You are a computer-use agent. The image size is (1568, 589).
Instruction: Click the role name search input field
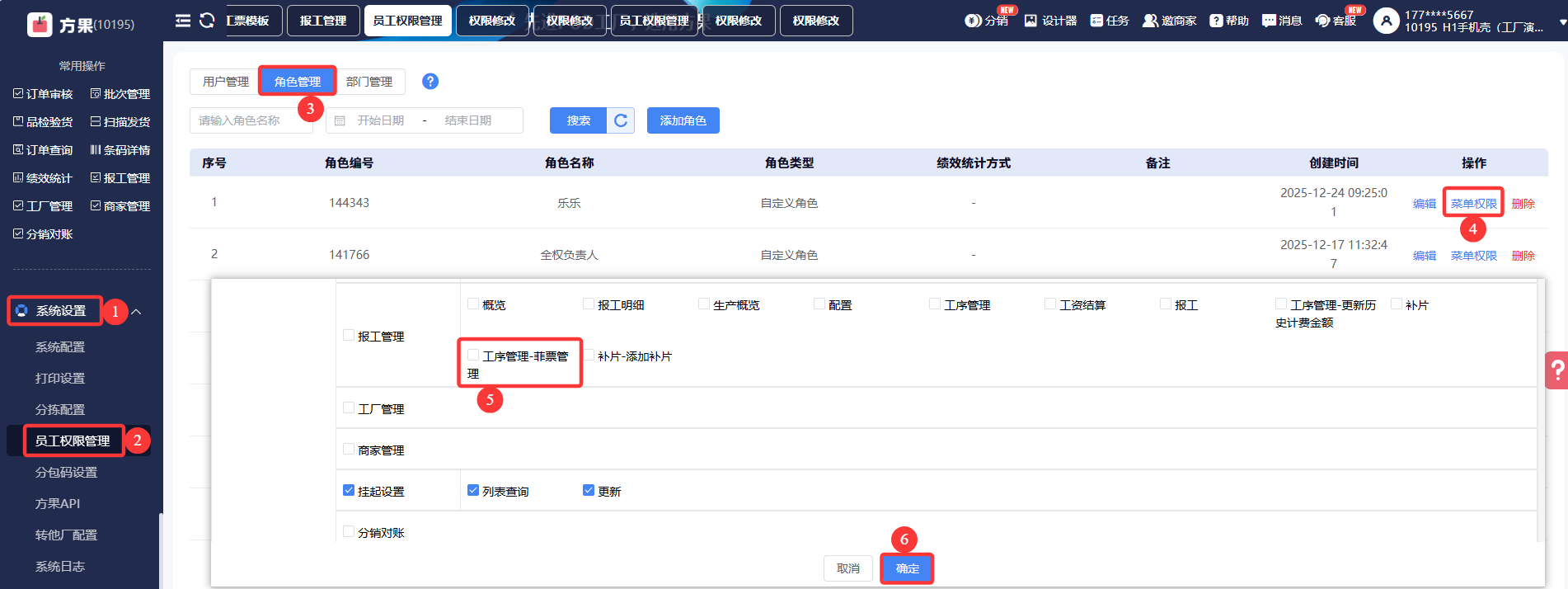click(251, 120)
